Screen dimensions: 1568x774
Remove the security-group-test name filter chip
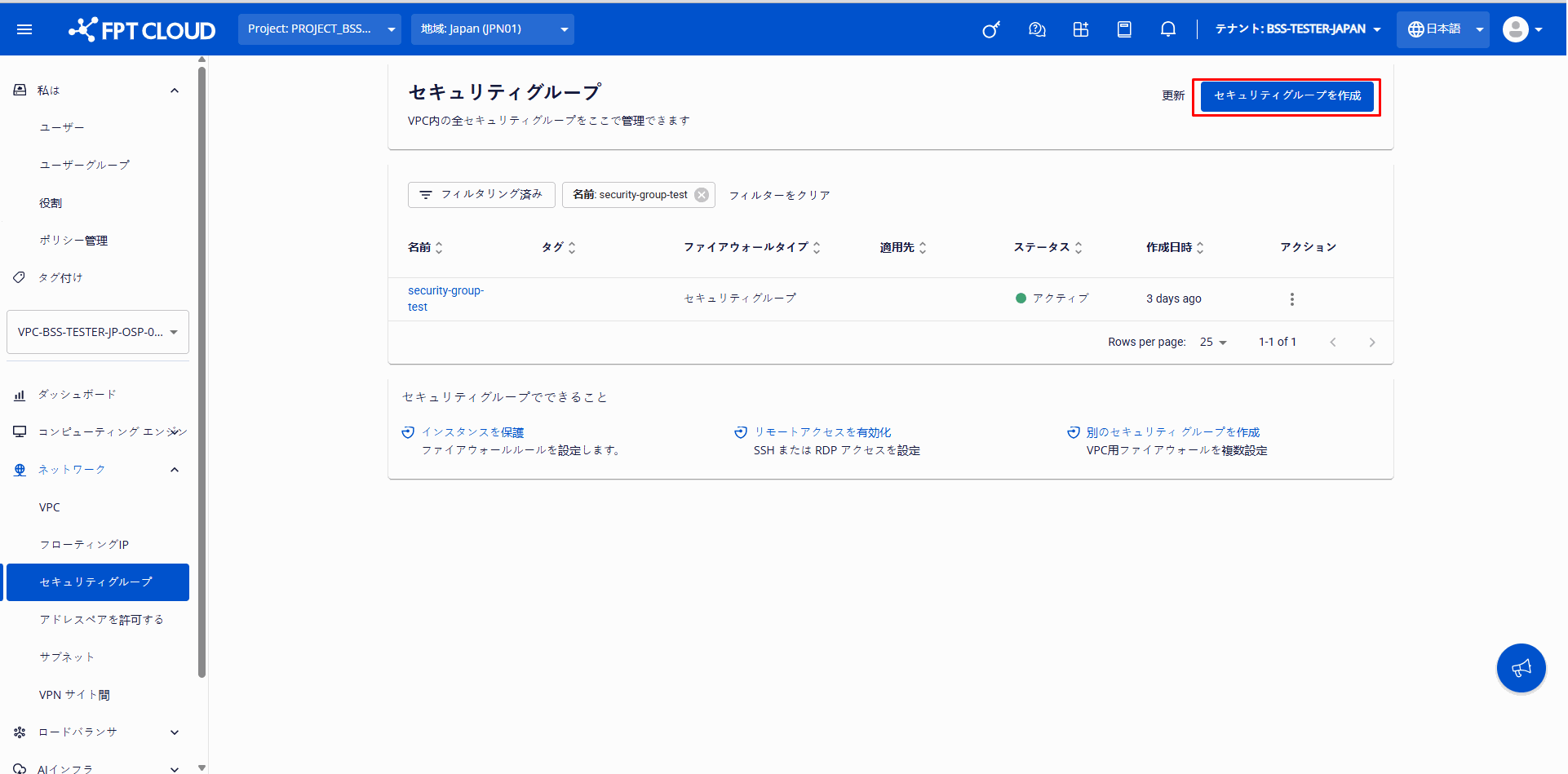702,195
